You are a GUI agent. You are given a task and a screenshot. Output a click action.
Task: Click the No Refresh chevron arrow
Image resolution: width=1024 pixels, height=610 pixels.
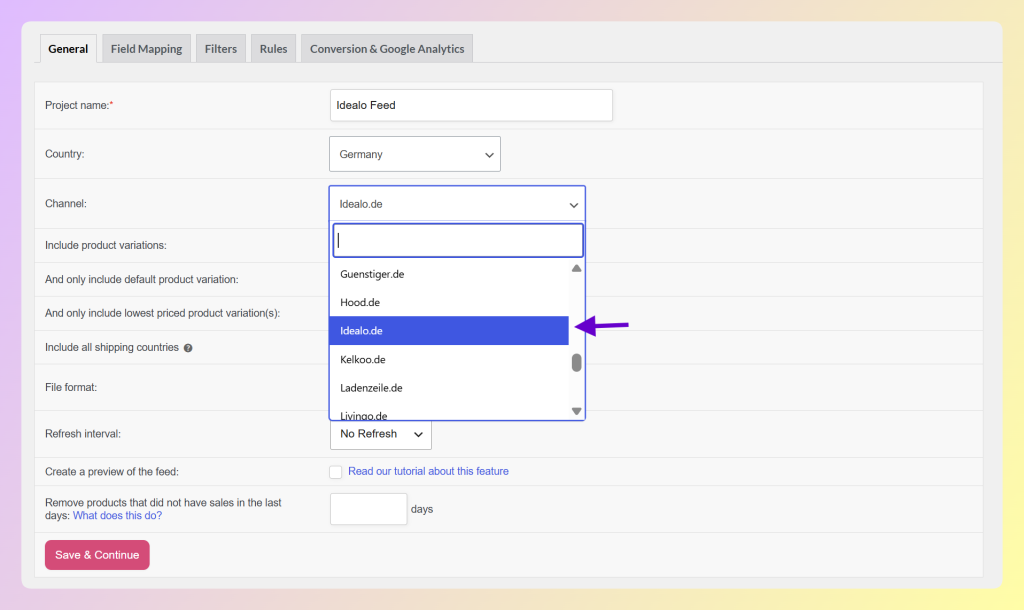[418, 434]
